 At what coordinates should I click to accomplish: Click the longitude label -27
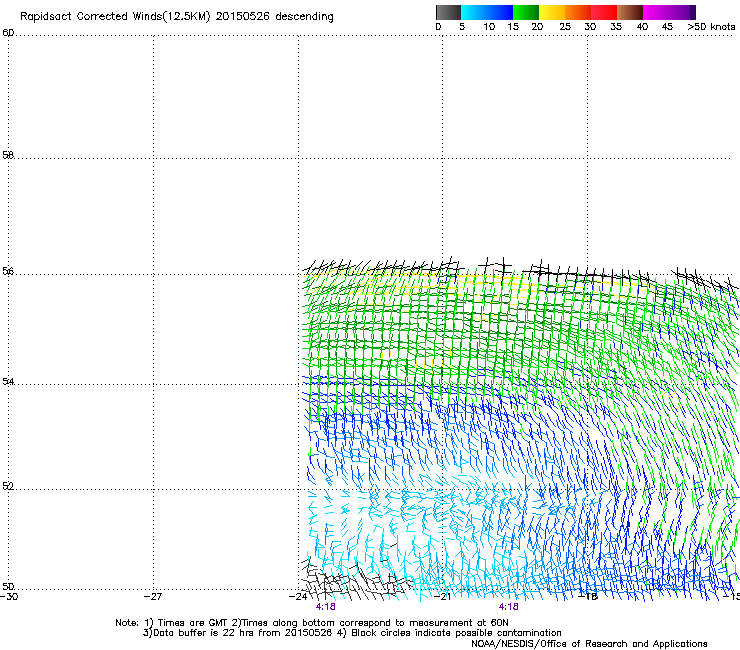tap(152, 597)
